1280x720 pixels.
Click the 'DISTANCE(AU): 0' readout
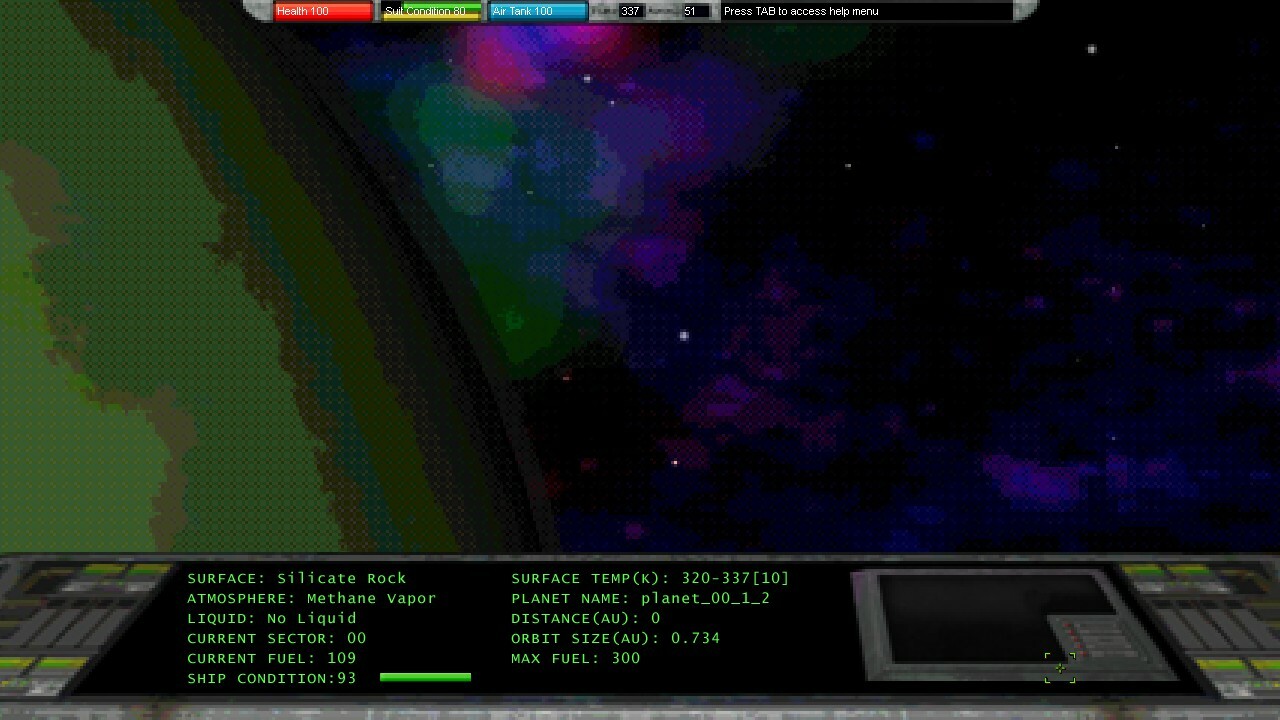coord(586,618)
